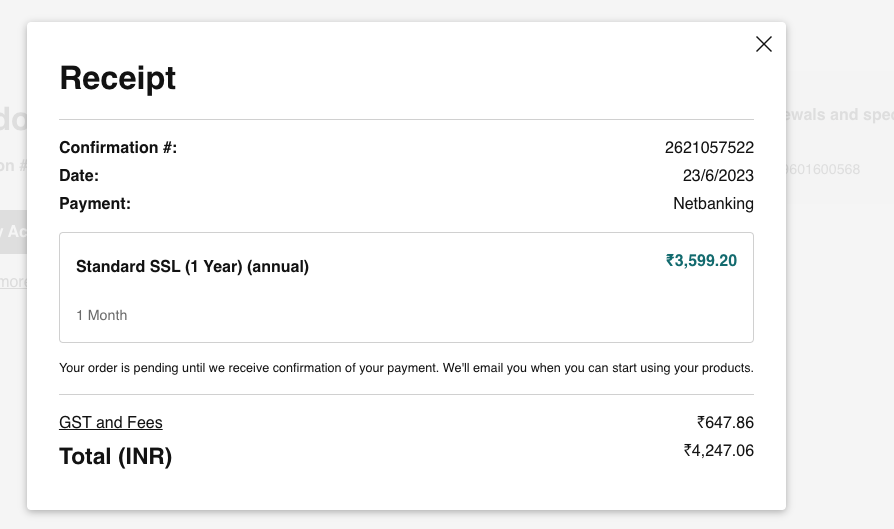Click the background 'ewals and spec' heading text

click(x=838, y=114)
